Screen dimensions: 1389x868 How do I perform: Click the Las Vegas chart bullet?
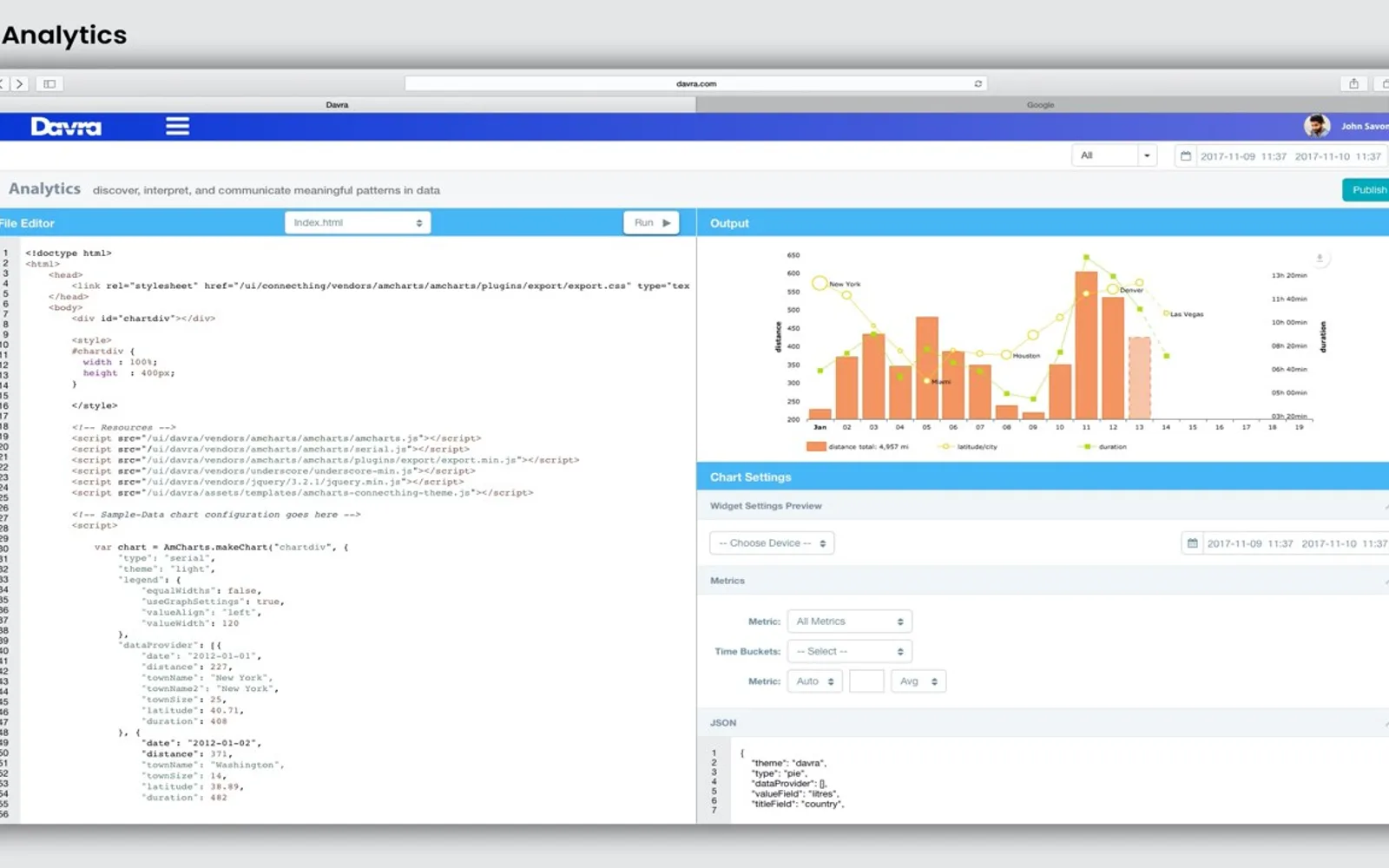coord(1166,313)
